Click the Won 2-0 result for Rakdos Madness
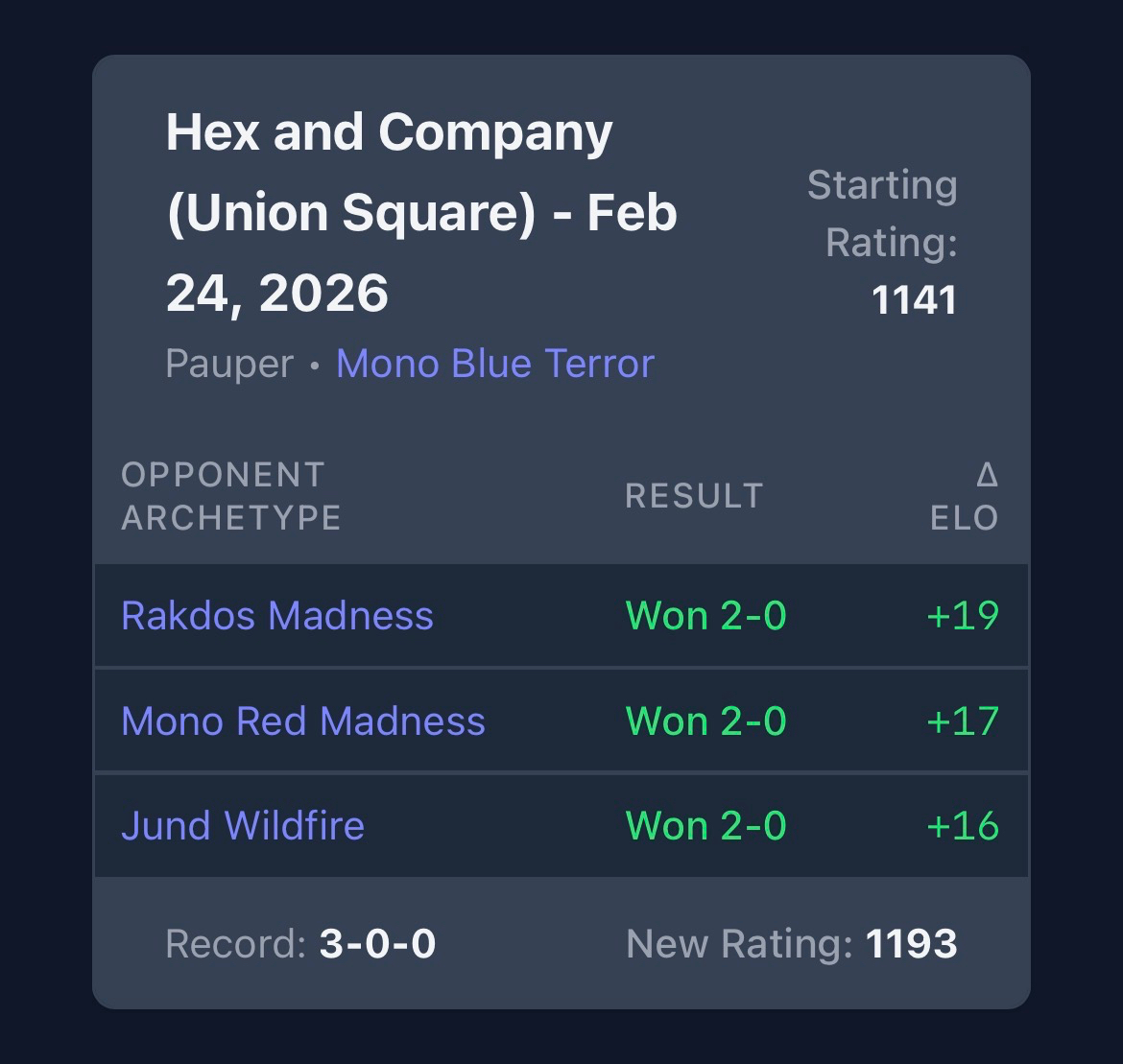 click(706, 616)
